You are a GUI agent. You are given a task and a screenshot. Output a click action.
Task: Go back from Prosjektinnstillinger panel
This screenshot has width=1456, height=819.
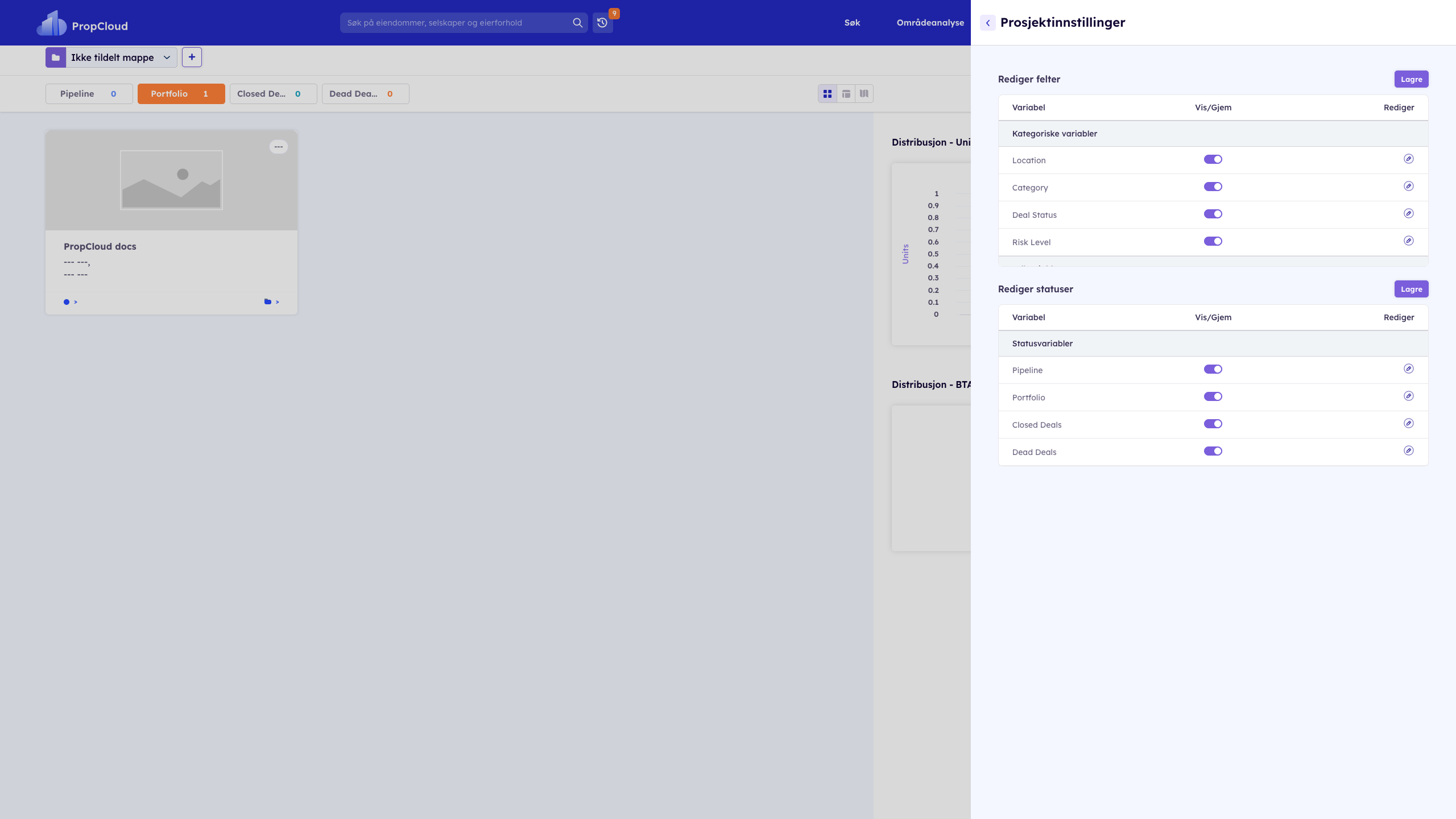988,23
